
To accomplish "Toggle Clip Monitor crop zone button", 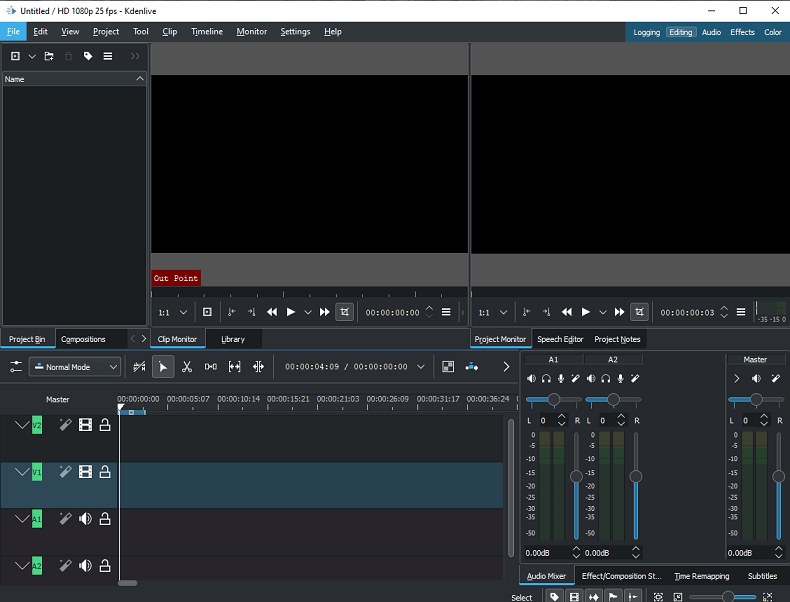I will tap(345, 312).
